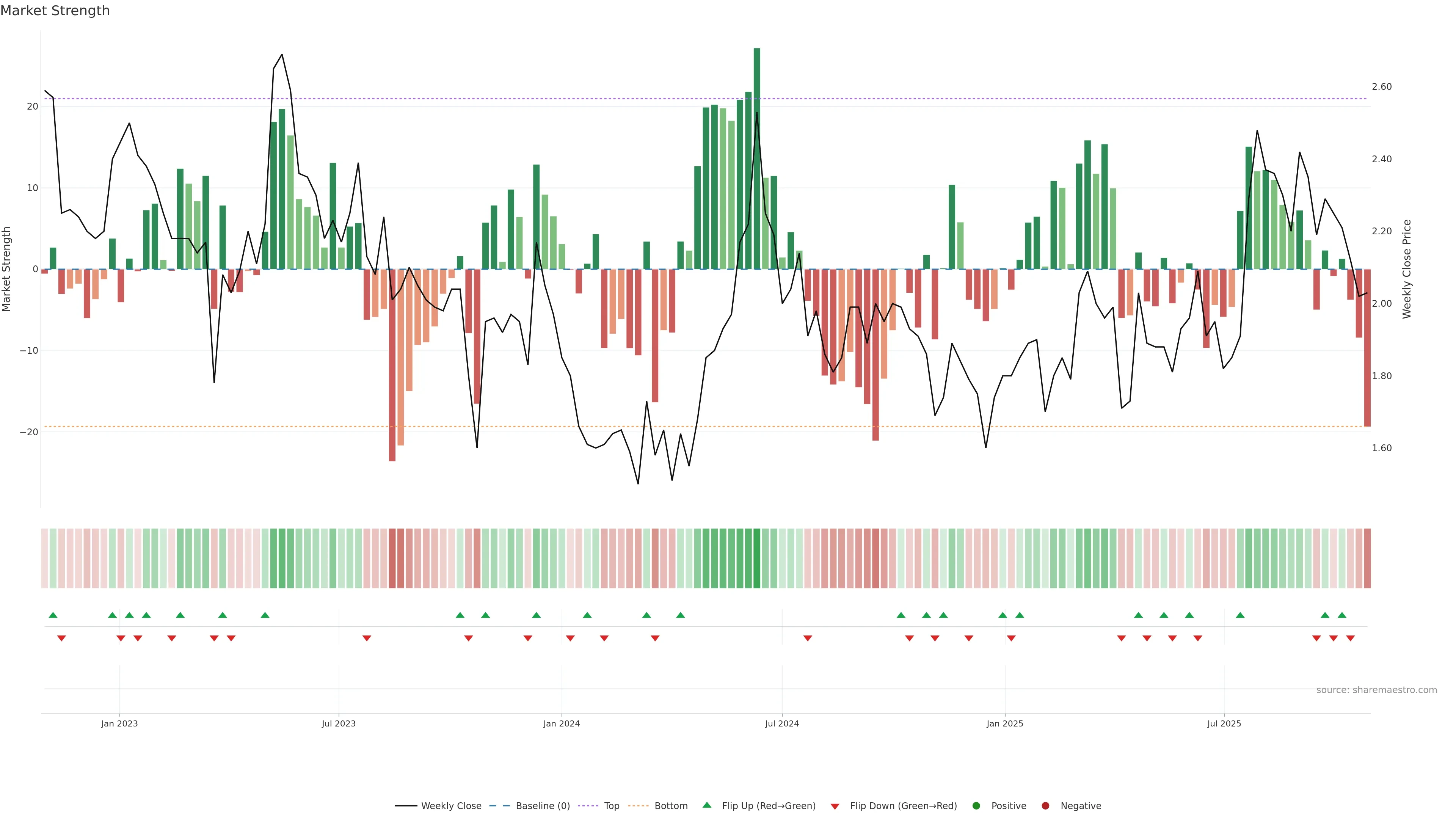Click the darkest green heatmap strip cell

(757, 559)
